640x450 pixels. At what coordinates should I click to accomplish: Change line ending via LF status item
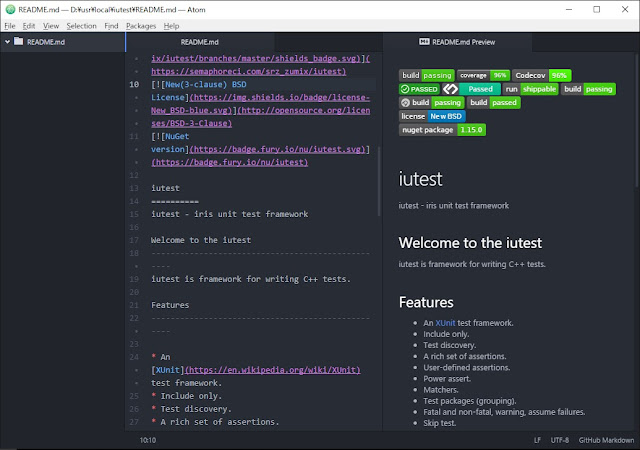point(537,440)
